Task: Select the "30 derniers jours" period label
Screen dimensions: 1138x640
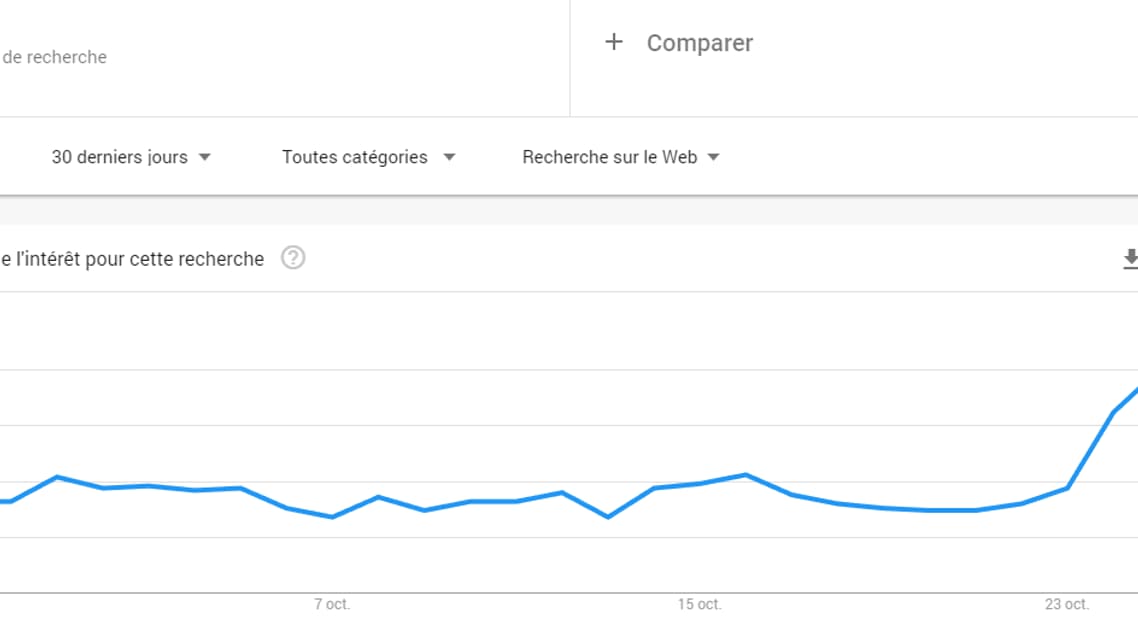Action: (119, 157)
